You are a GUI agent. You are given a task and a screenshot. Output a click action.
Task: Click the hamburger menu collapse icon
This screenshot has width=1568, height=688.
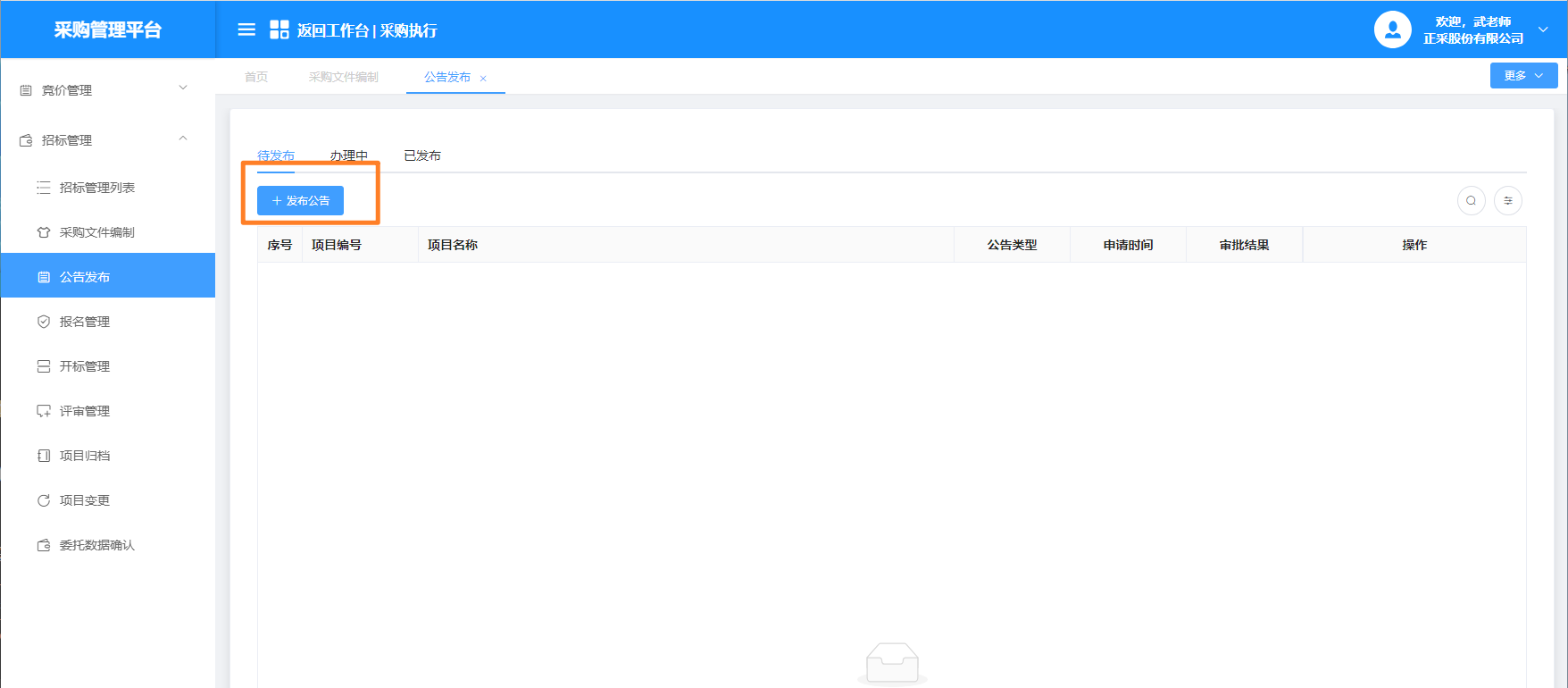(x=246, y=29)
